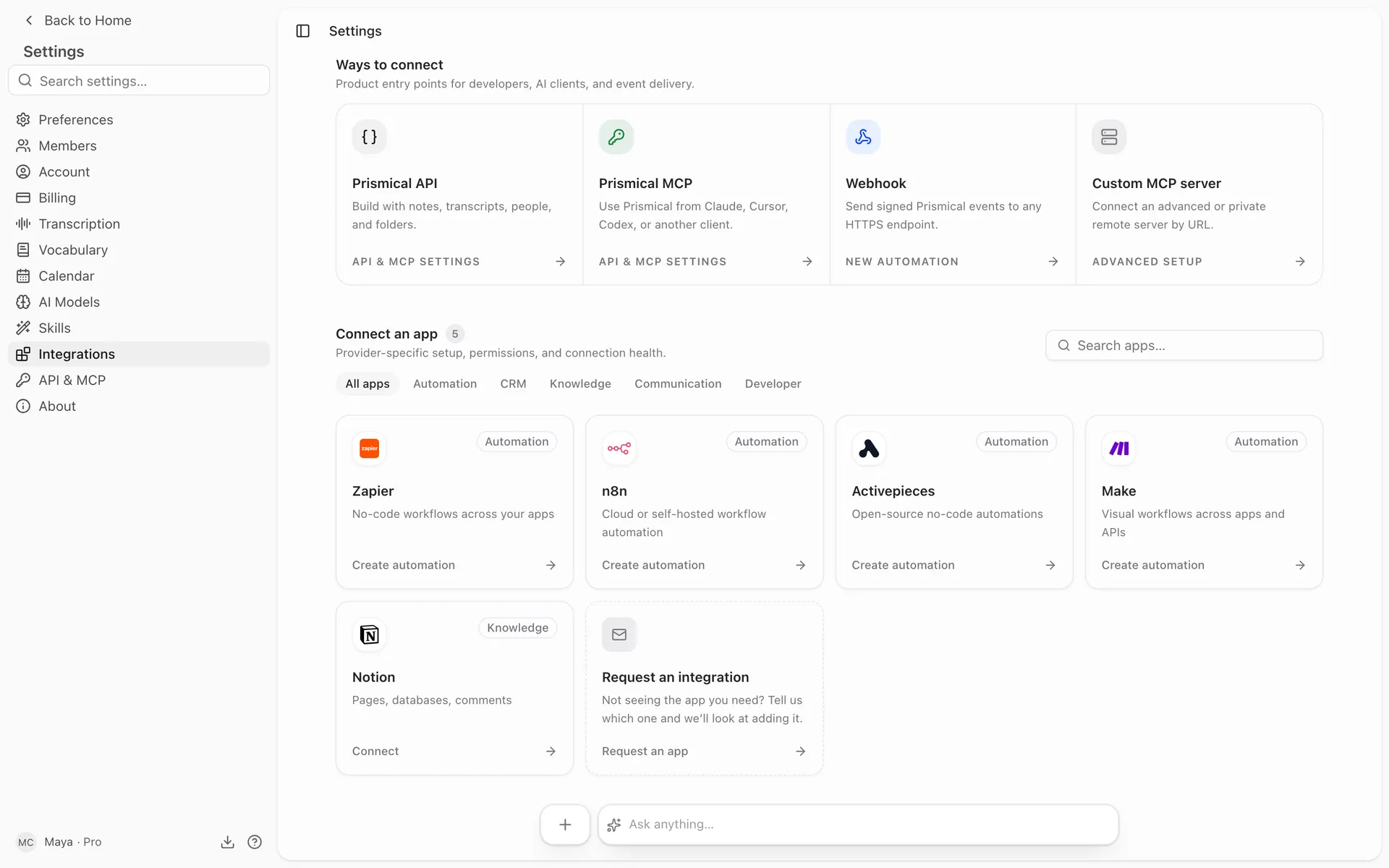Click the Ask anything input box

858,825
